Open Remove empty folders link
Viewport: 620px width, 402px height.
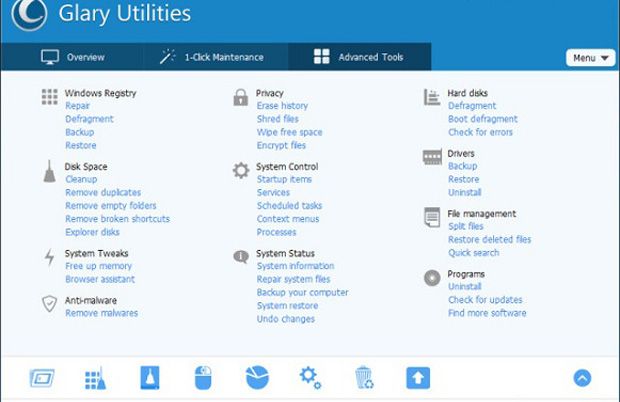[111, 206]
